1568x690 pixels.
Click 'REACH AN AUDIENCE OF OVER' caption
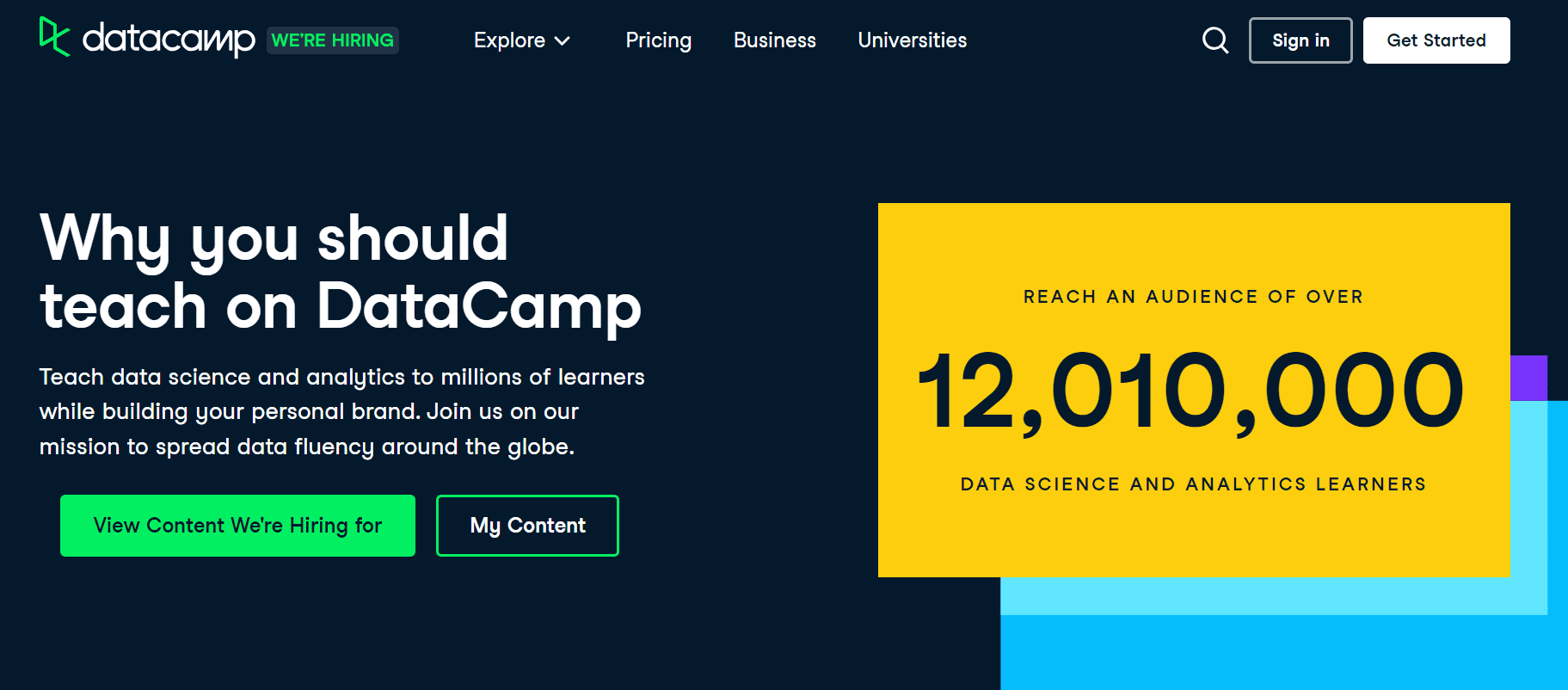point(1194,297)
